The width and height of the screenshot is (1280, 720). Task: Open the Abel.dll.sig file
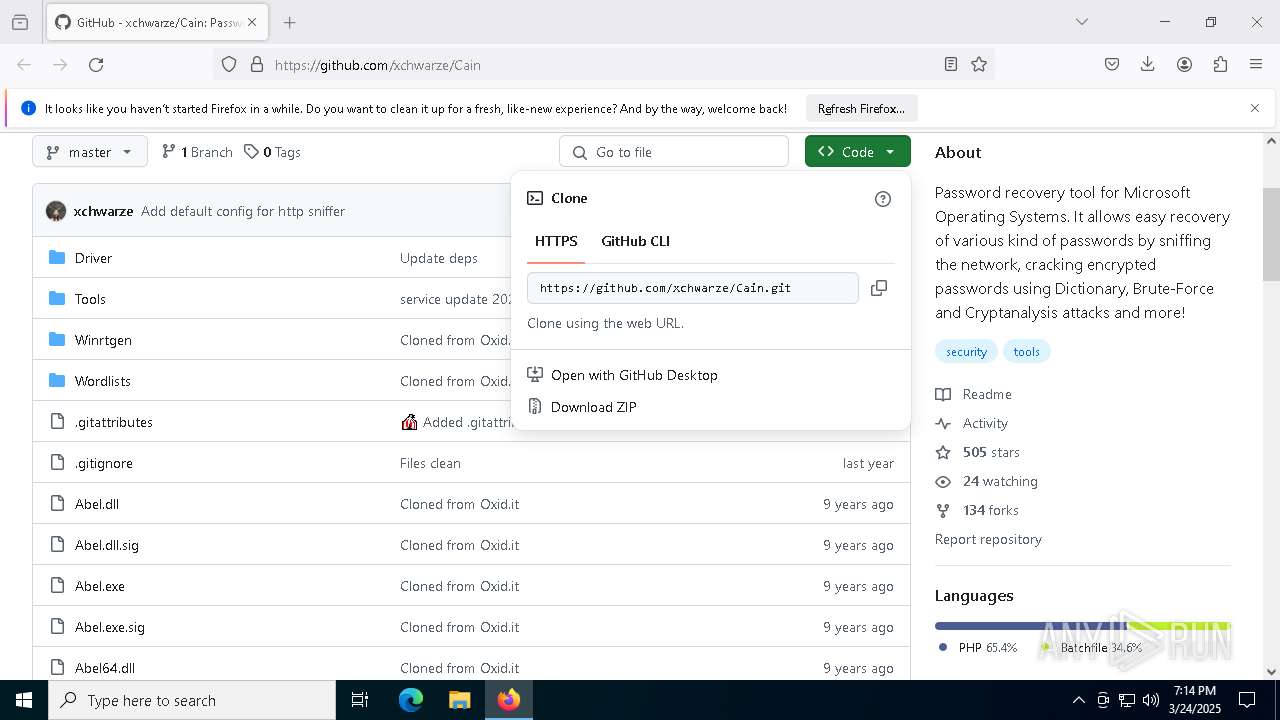tap(107, 545)
